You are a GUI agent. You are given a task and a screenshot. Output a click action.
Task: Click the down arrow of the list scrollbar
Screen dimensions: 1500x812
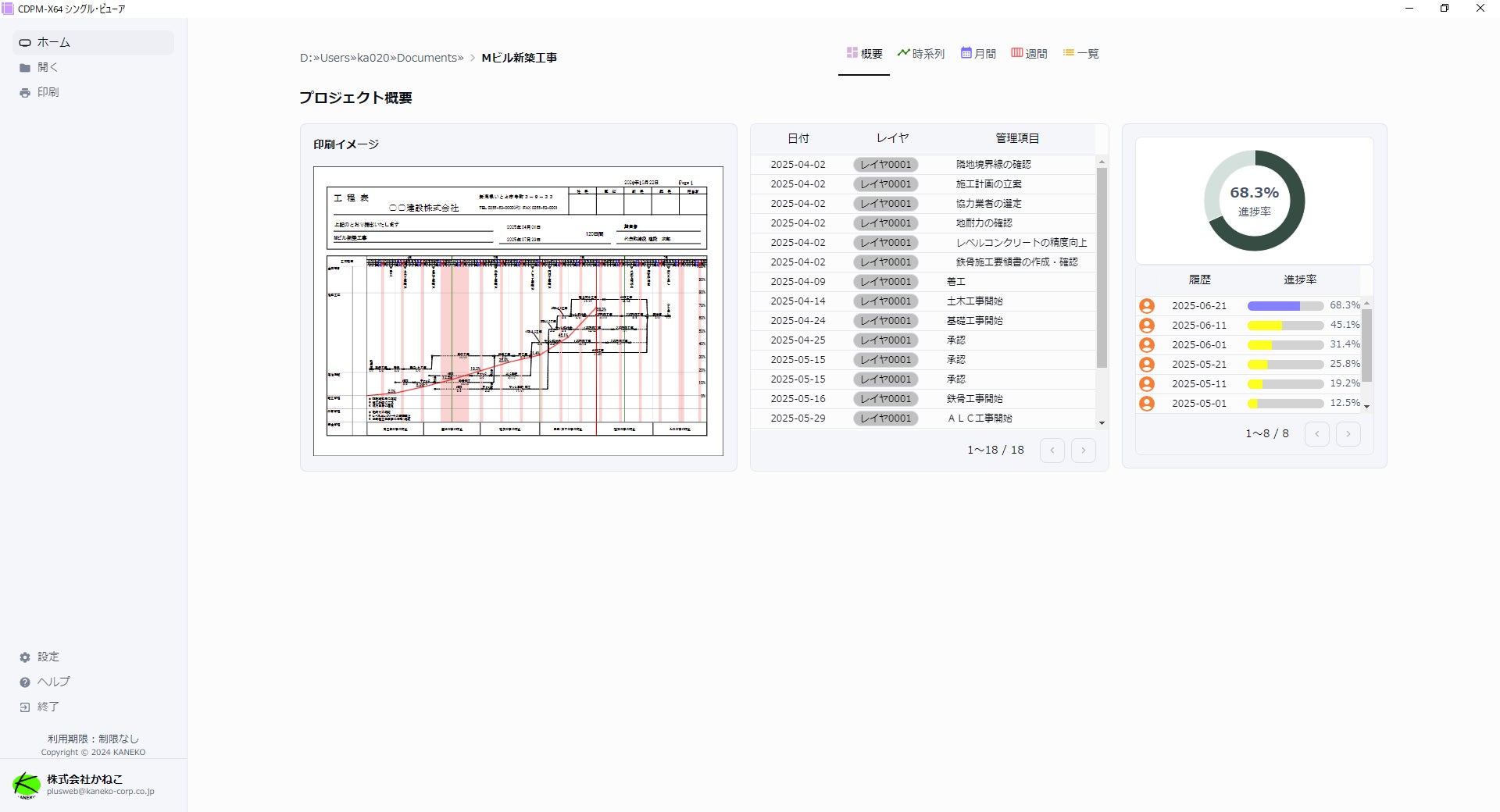pyautogui.click(x=1102, y=423)
